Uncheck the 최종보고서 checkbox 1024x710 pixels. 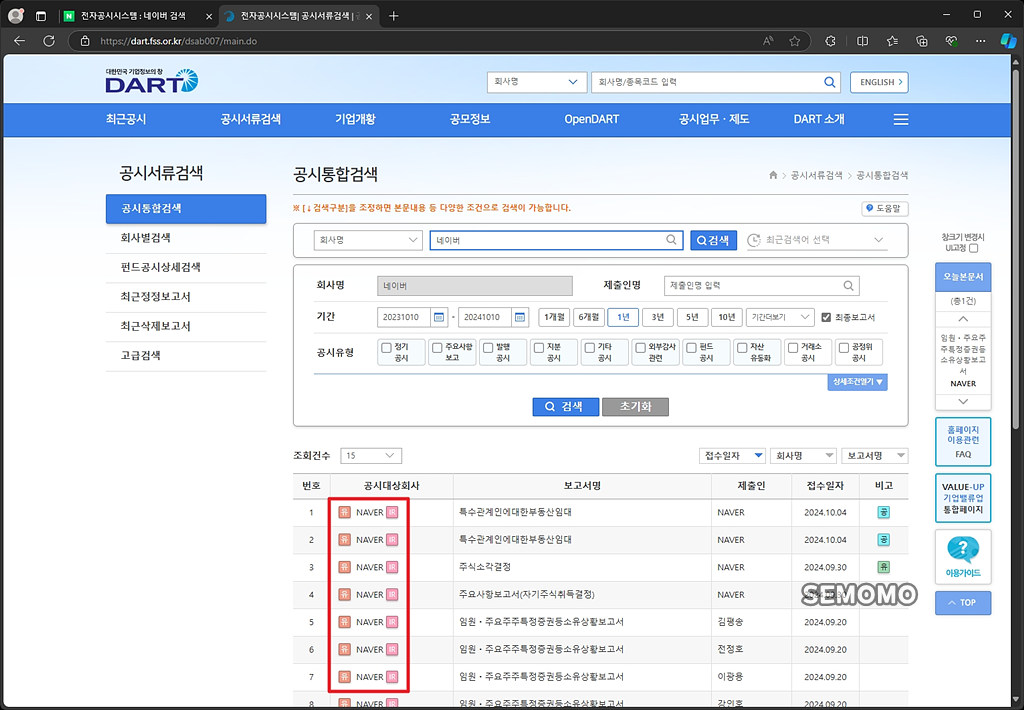pyautogui.click(x=826, y=317)
